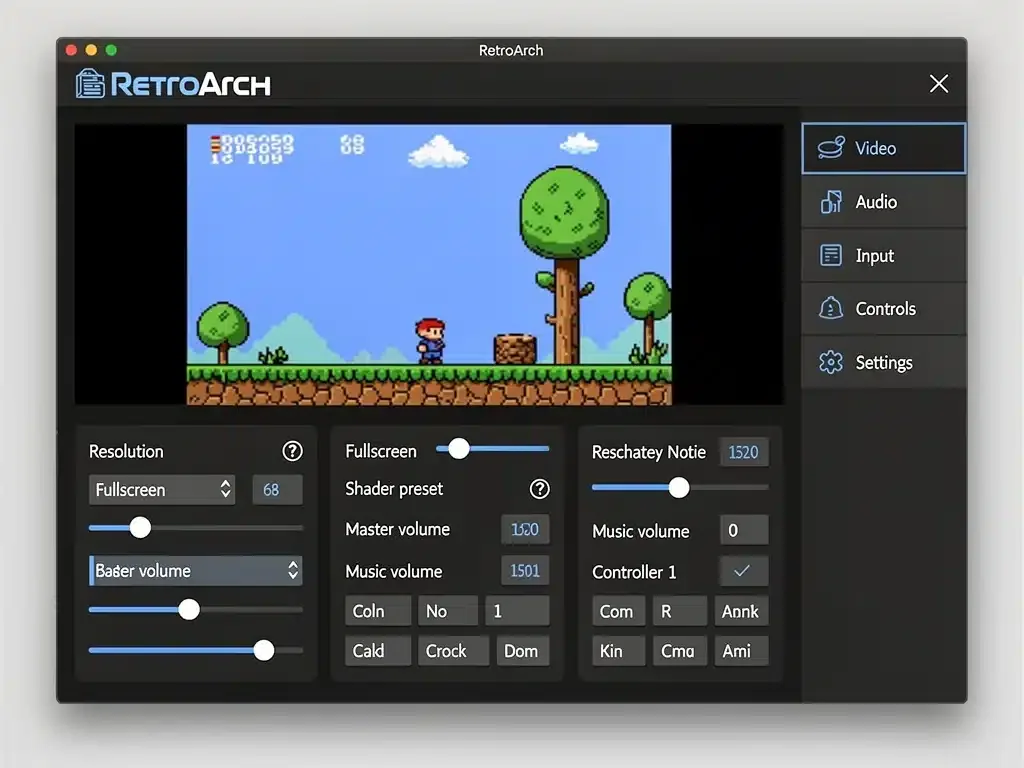Open help for Resolution

point(292,451)
